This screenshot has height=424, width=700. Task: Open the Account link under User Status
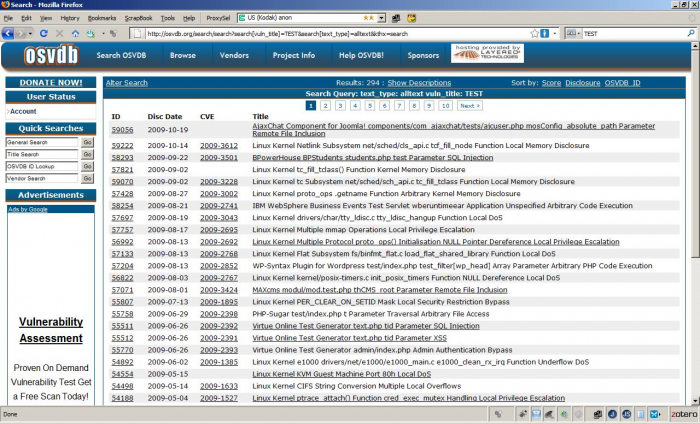[x=23, y=112]
